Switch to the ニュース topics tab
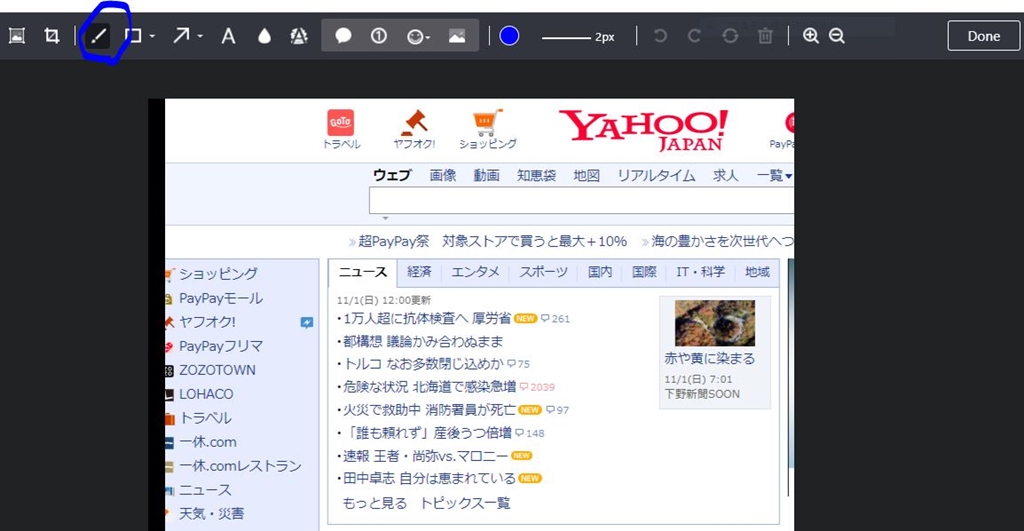Image resolution: width=1024 pixels, height=531 pixels. pos(362,272)
